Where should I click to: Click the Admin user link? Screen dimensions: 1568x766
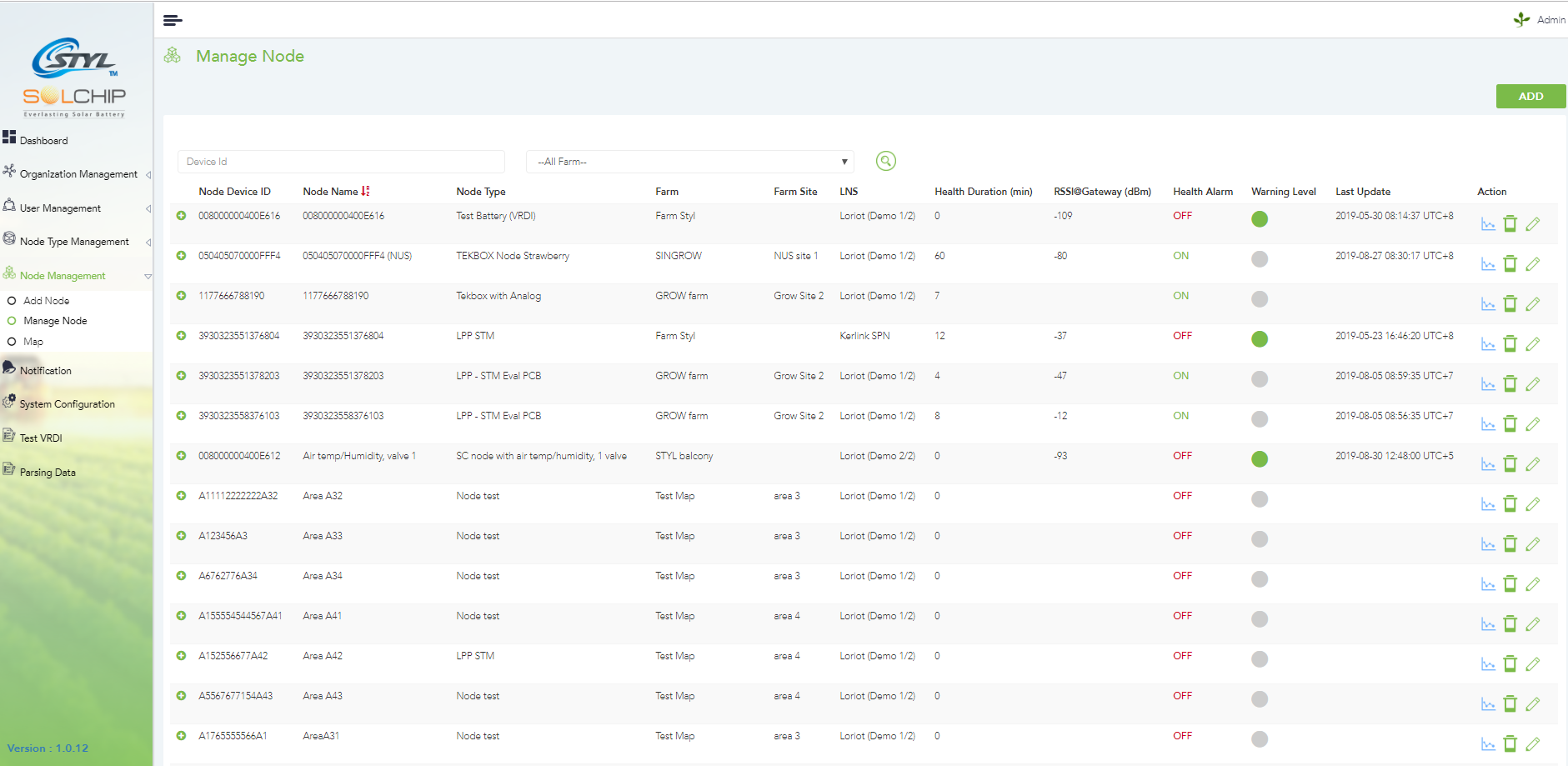1550,20
